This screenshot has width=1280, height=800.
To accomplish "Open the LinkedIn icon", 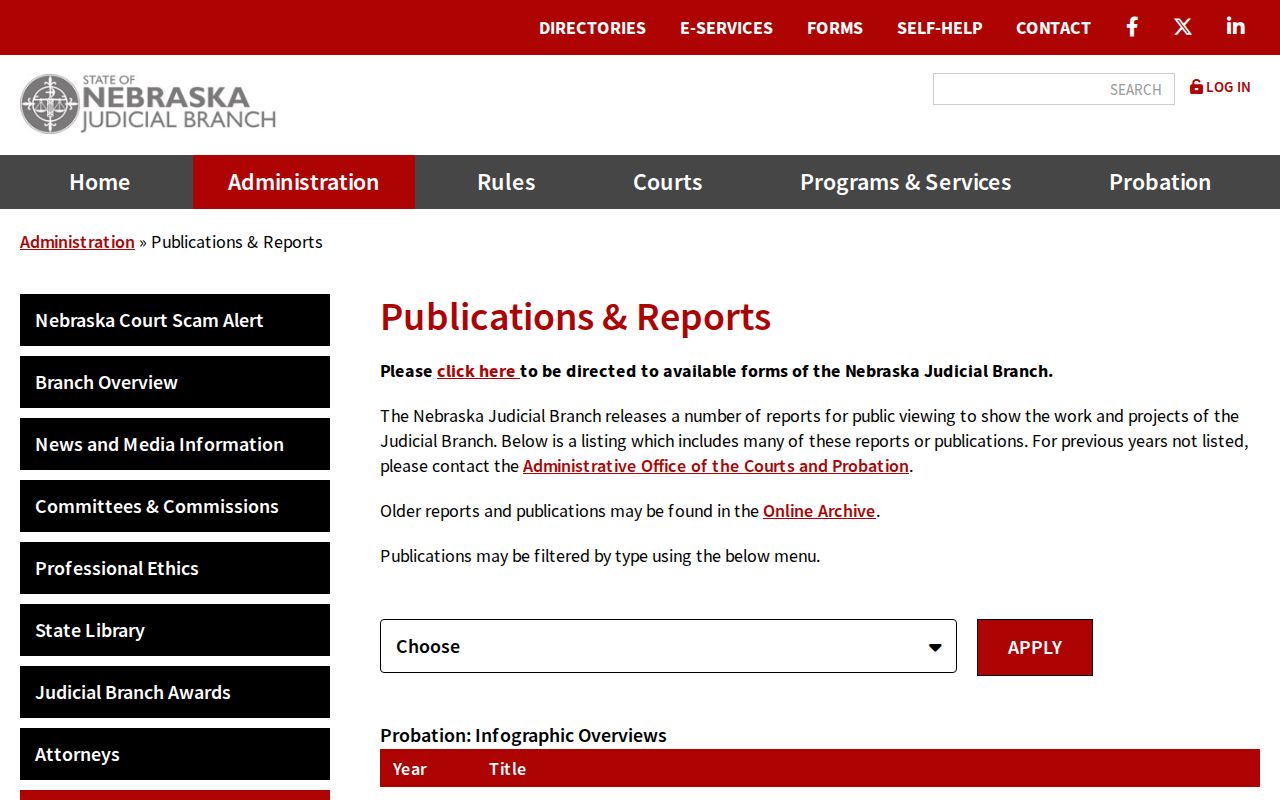I will pyautogui.click(x=1236, y=26).
